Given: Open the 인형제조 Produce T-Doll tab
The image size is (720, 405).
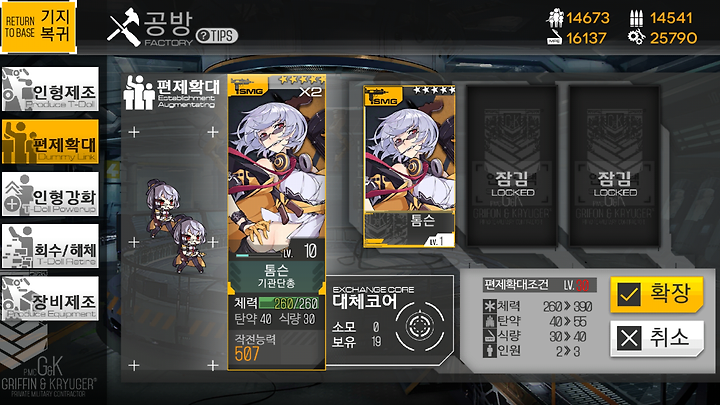Looking at the screenshot, I should [x=51, y=90].
